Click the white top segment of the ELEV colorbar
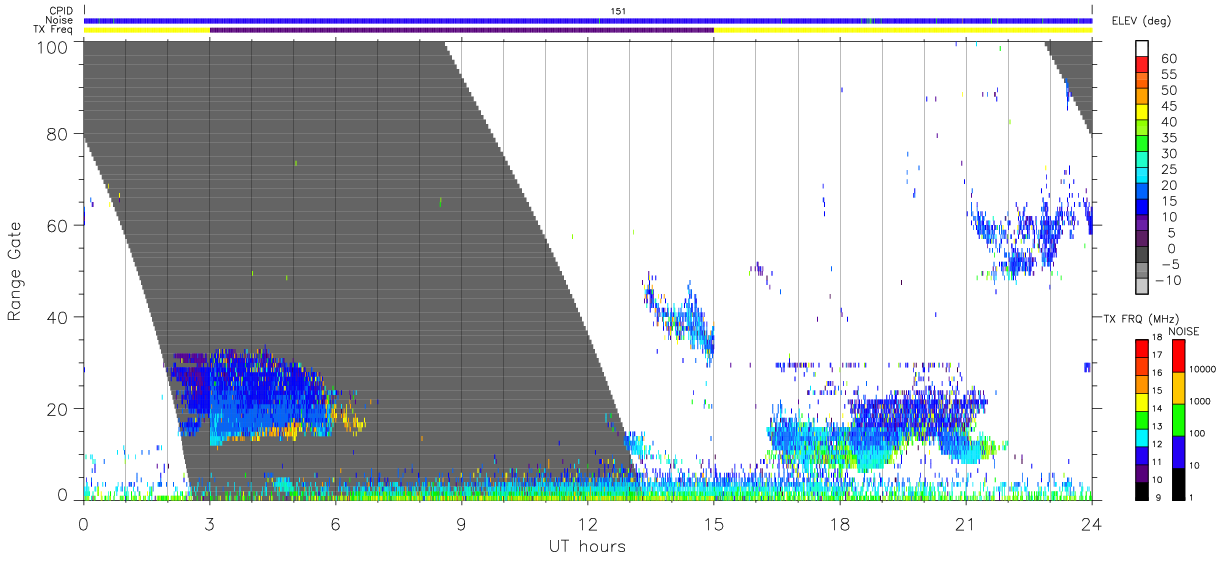The image size is (1228, 567). pyautogui.click(x=1142, y=47)
